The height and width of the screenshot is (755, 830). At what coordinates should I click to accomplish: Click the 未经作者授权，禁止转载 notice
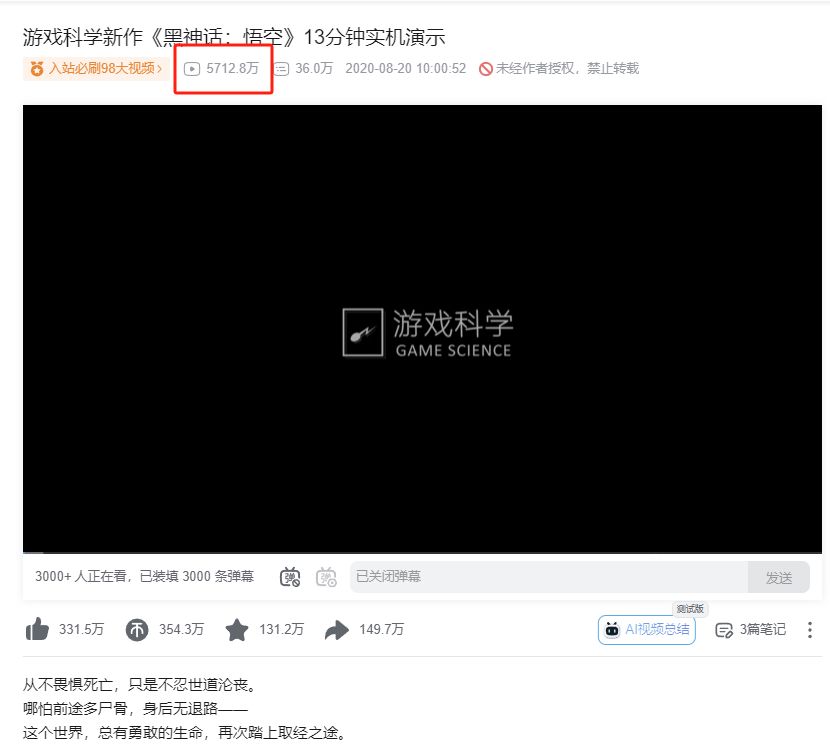tap(567, 68)
